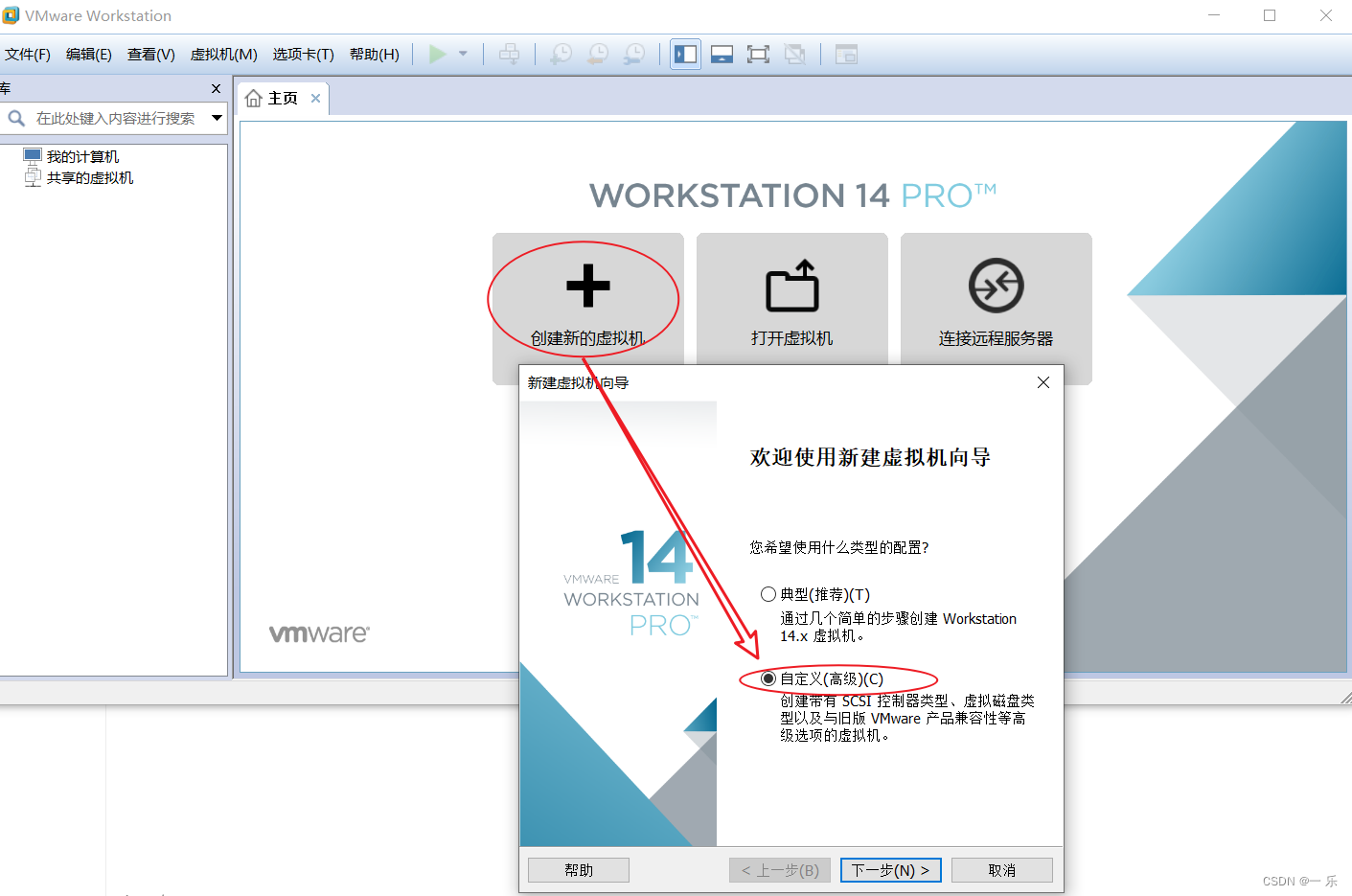Close the library panel with X
1352x896 pixels.
click(216, 88)
